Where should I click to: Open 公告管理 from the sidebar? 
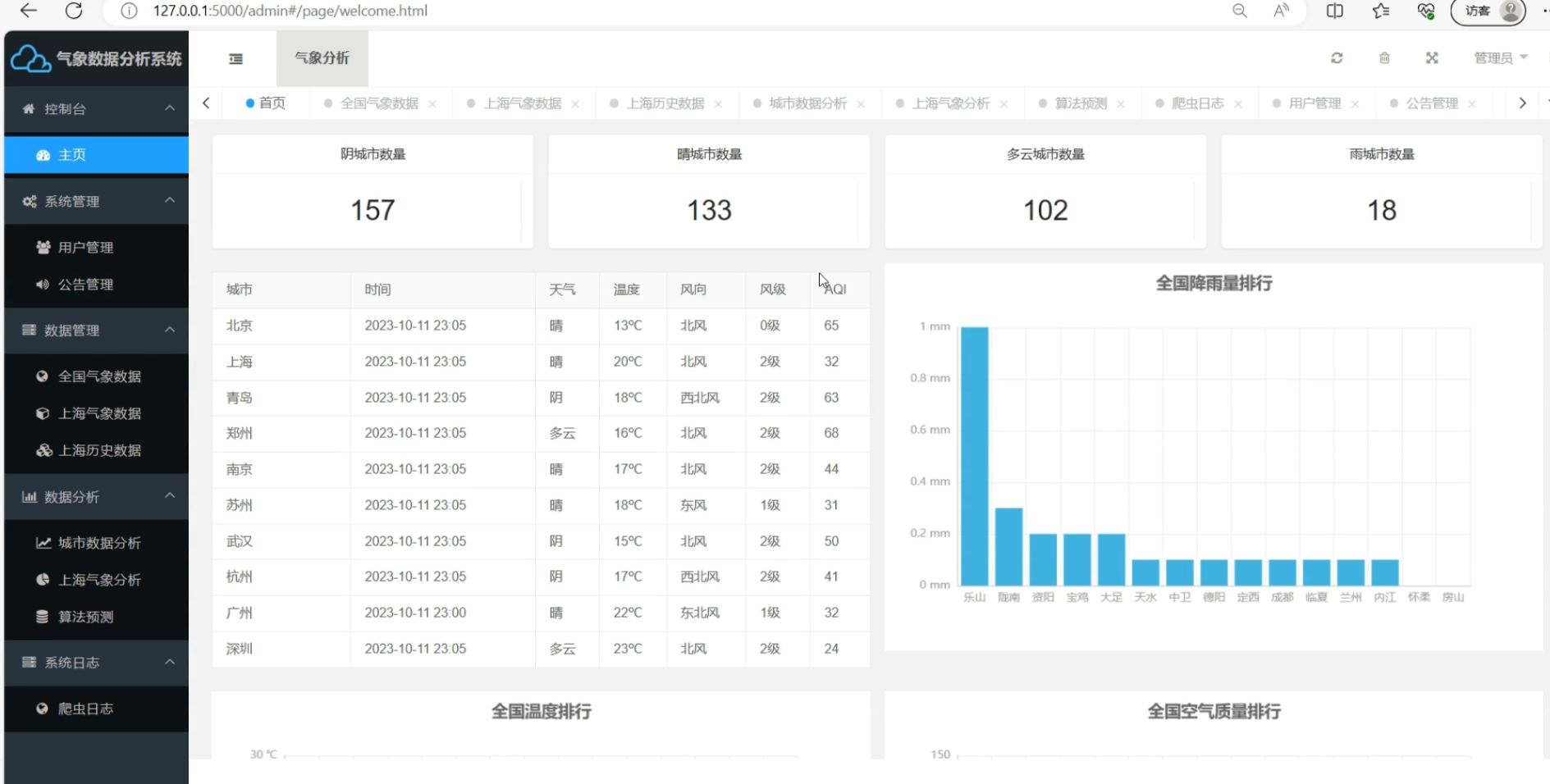point(96,285)
